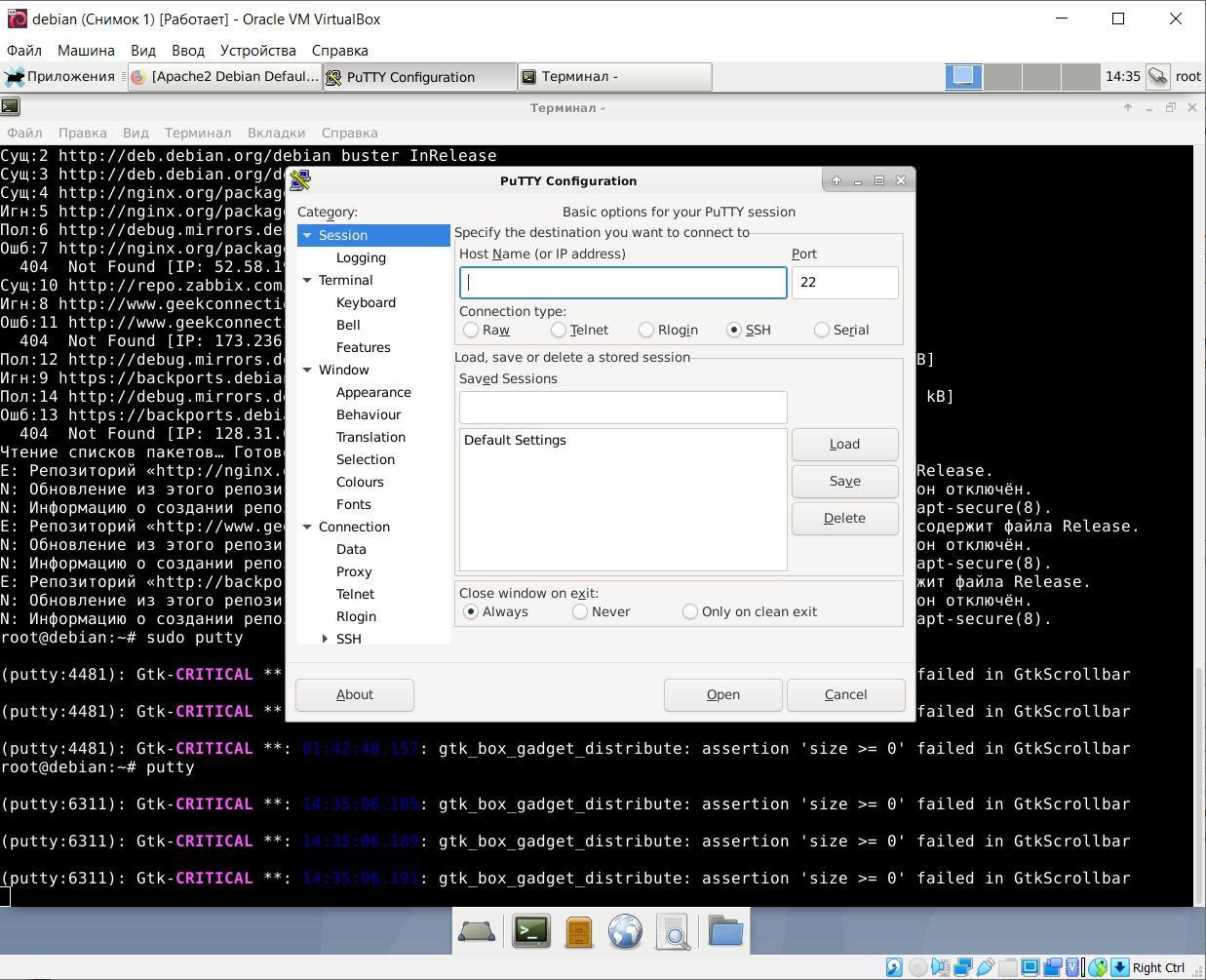Viewport: 1206px width, 980px height.
Task: Select Logging in the category tree
Action: pos(361,257)
